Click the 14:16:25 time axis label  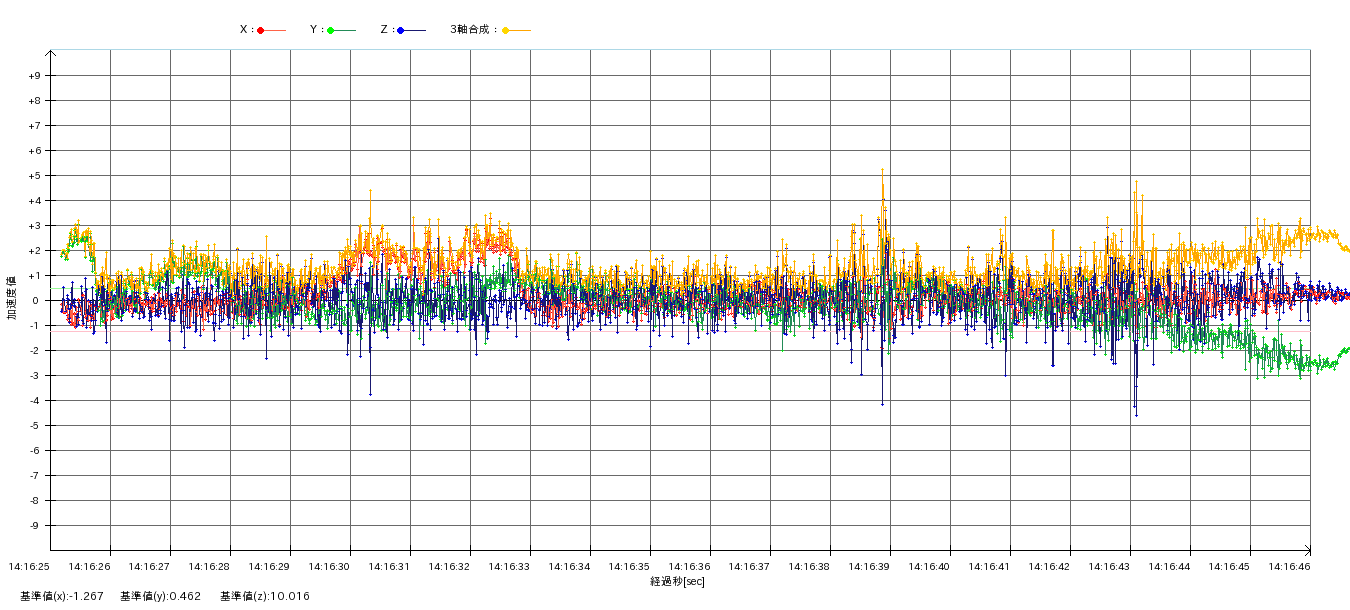point(29,566)
